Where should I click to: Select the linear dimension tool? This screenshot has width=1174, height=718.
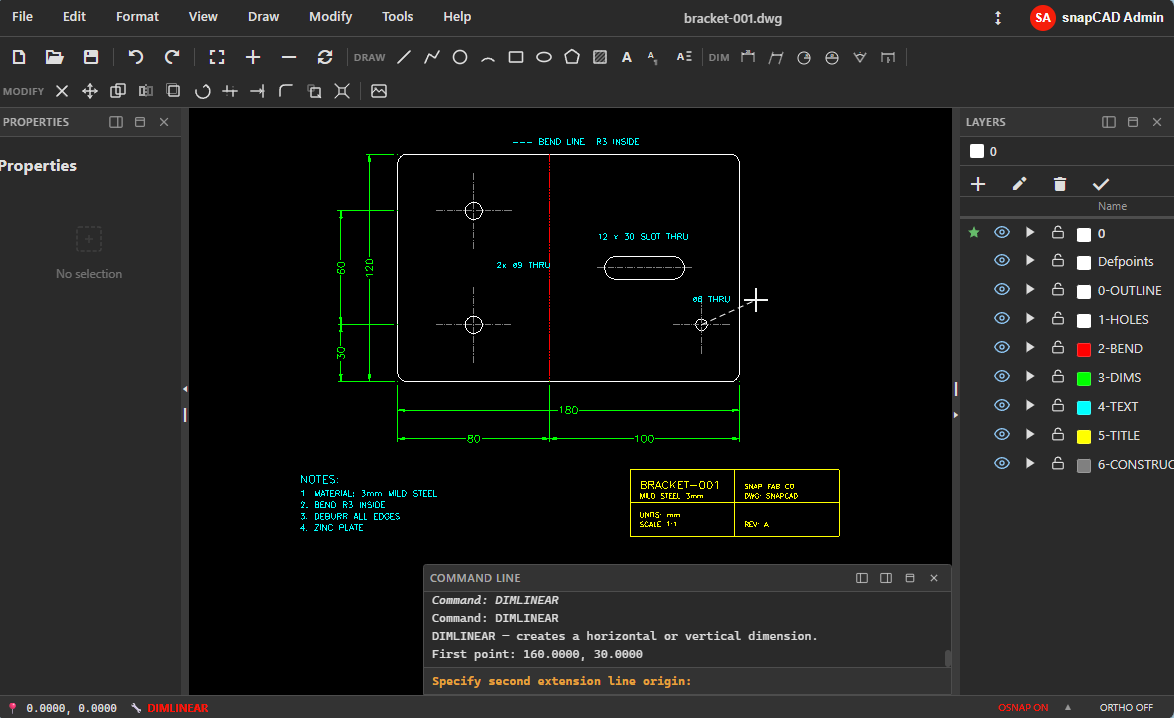click(x=748, y=57)
